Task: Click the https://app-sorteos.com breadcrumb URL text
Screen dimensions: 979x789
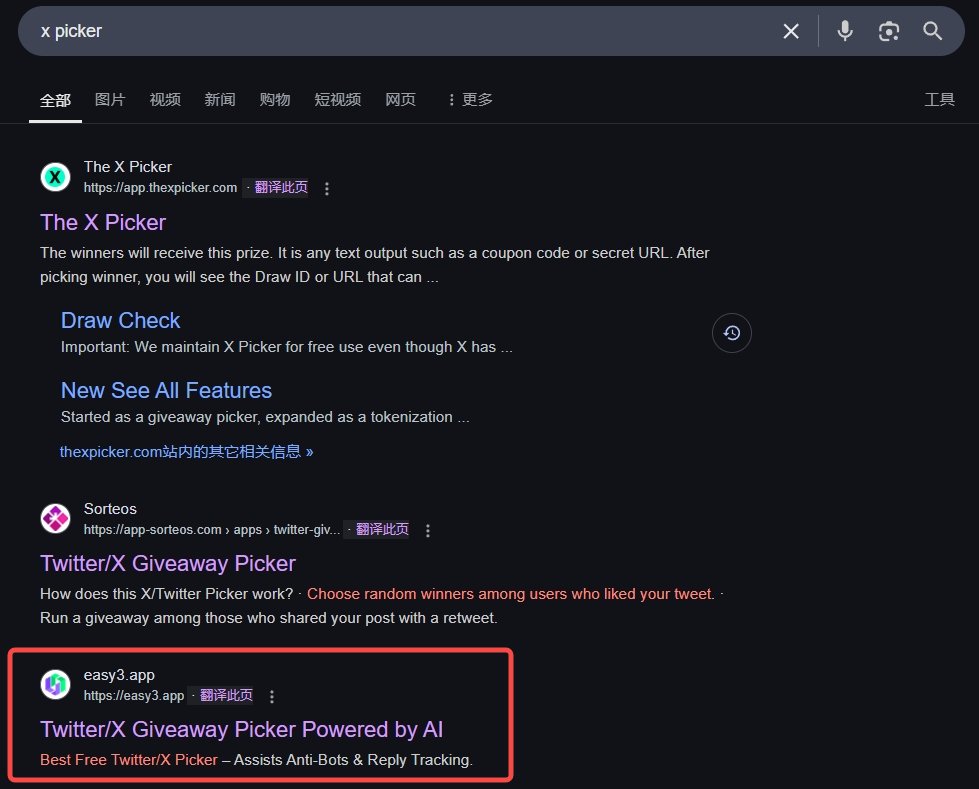Action: click(212, 530)
